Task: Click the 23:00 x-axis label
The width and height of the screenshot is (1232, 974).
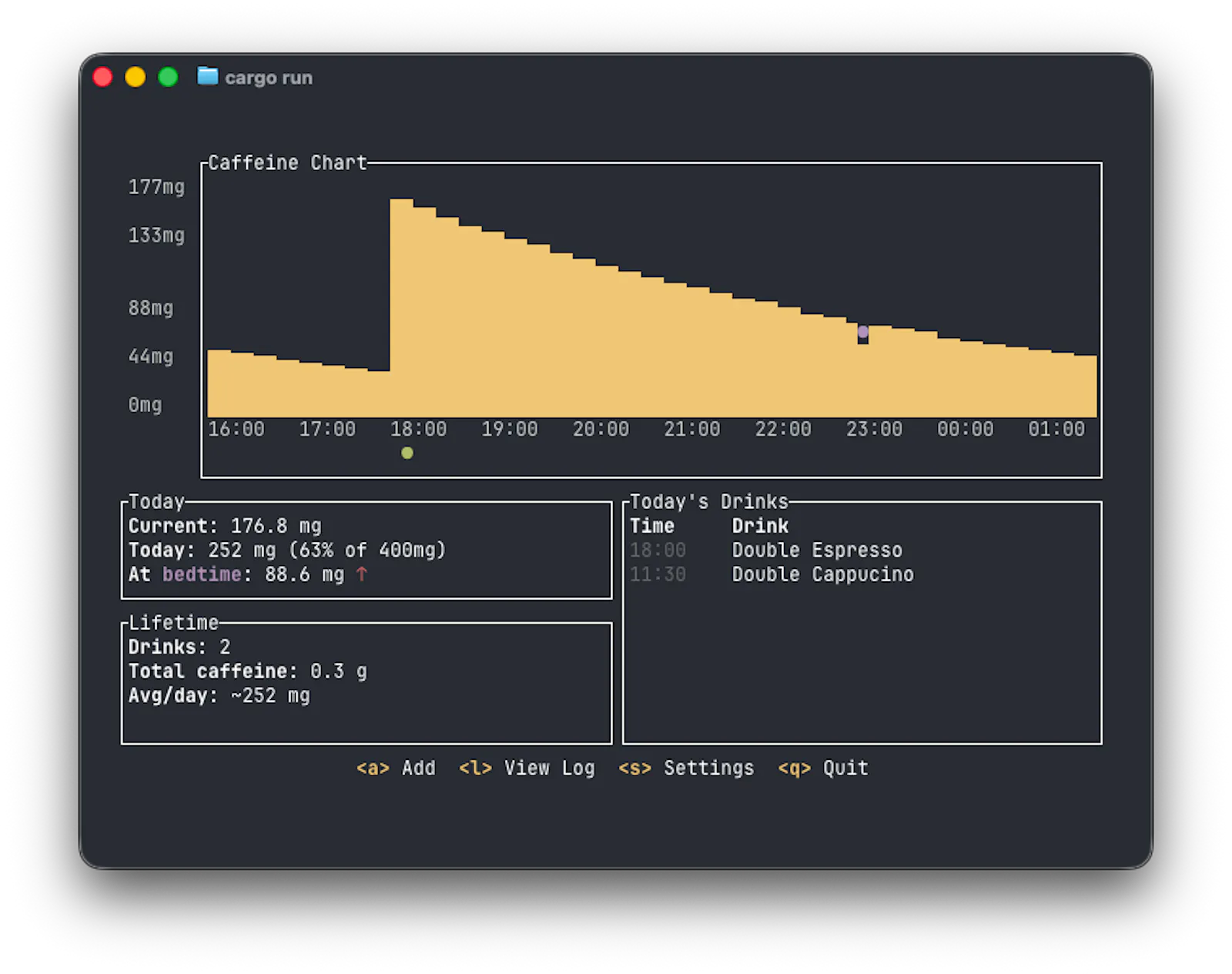Action: click(874, 429)
